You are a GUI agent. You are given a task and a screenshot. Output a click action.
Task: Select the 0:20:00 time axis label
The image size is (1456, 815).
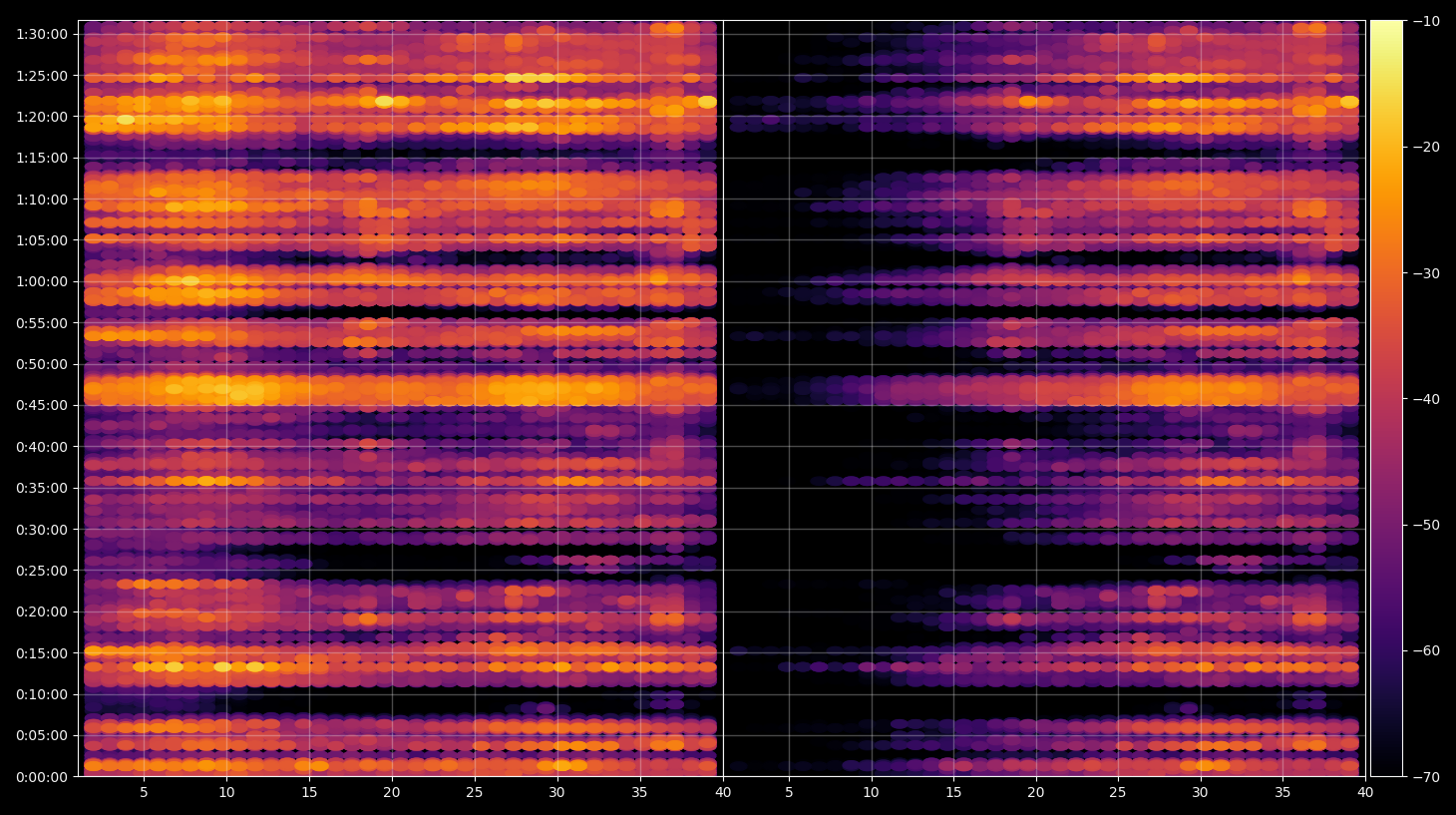pos(42,612)
